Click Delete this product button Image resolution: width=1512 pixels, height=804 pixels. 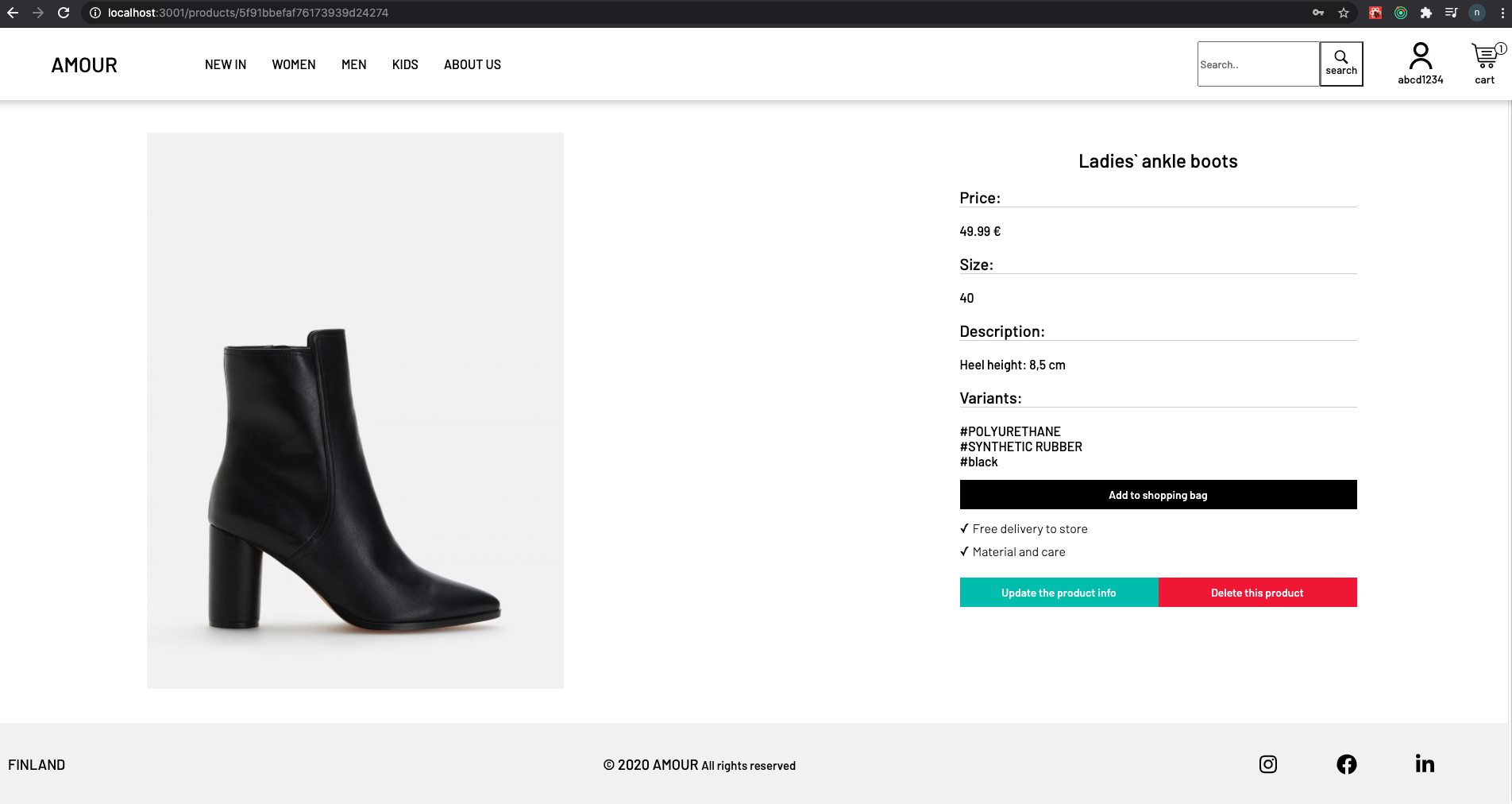[1257, 593]
